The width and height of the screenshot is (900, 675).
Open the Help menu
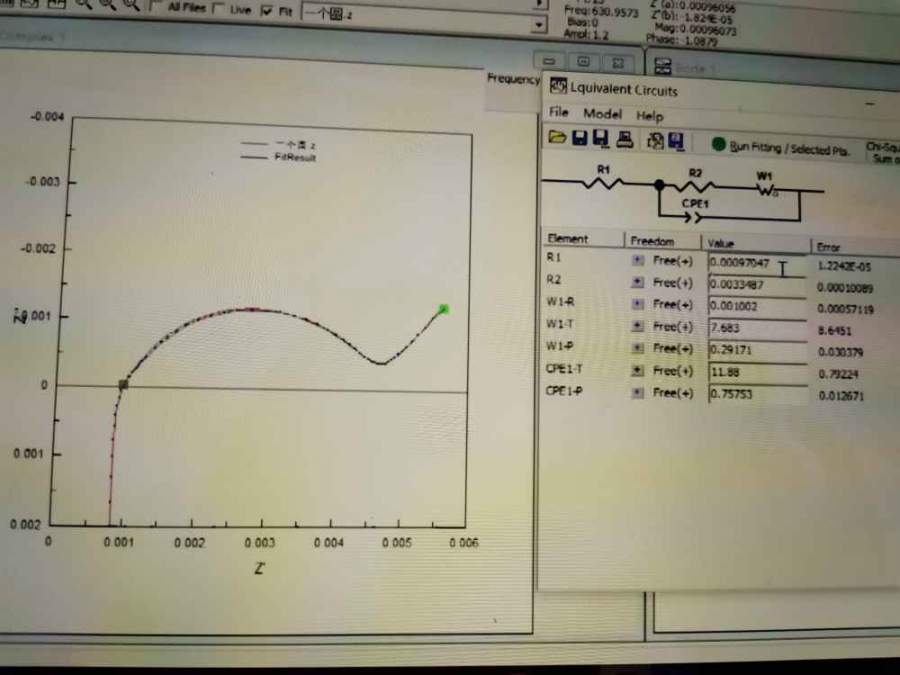[x=649, y=116]
